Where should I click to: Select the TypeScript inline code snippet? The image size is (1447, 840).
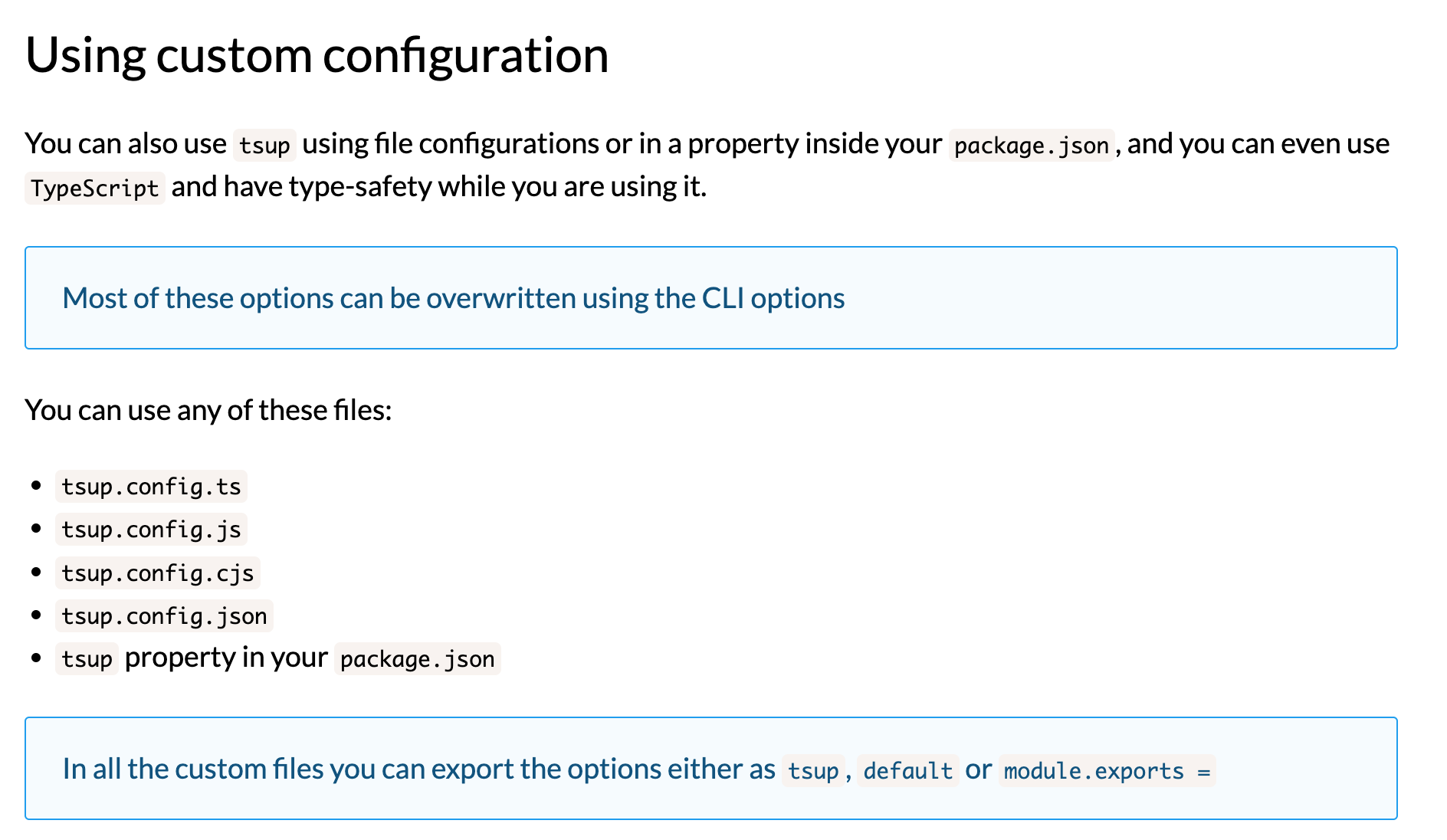(94, 188)
